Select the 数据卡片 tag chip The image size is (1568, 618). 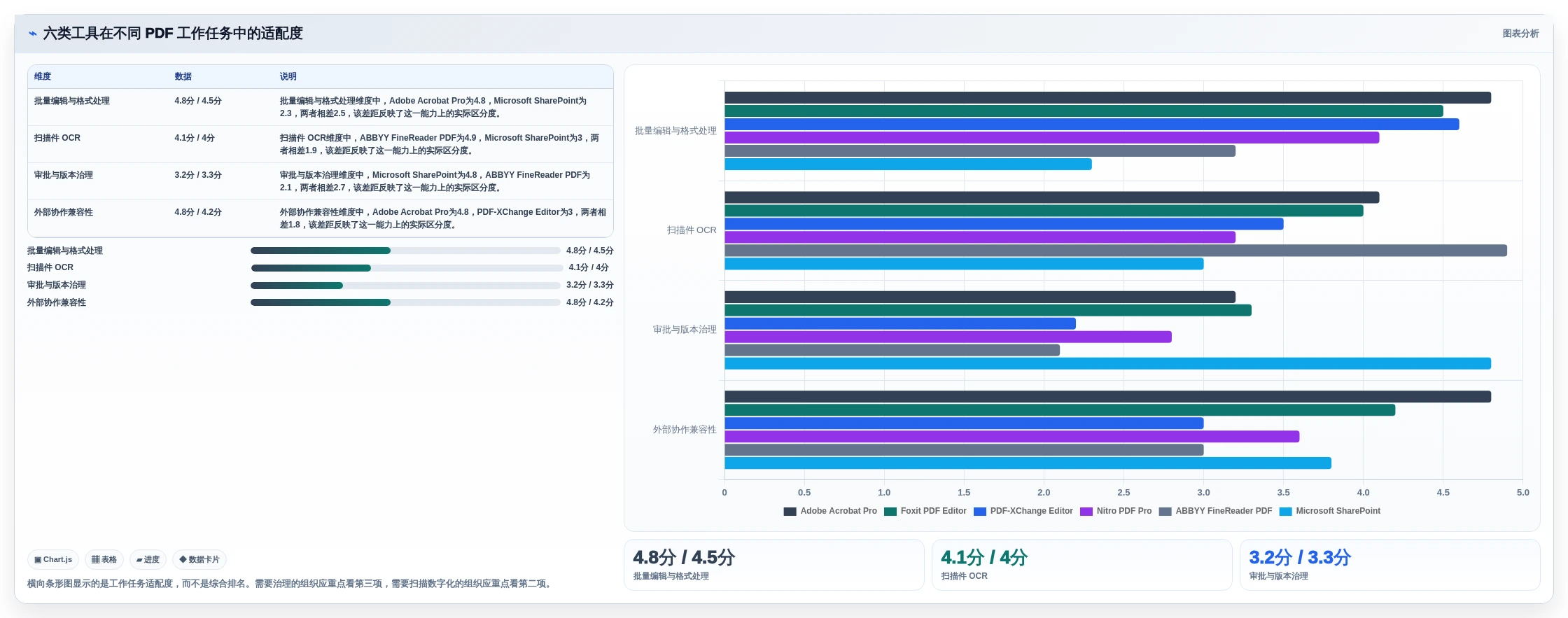click(199, 560)
